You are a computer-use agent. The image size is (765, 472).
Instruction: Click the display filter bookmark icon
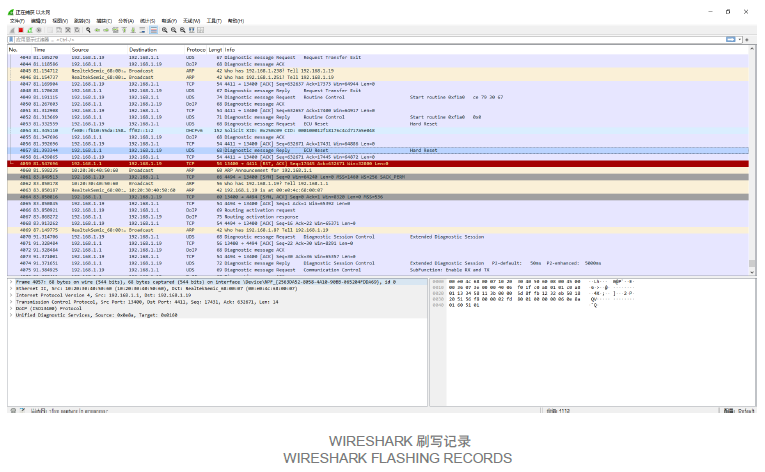pos(11,40)
